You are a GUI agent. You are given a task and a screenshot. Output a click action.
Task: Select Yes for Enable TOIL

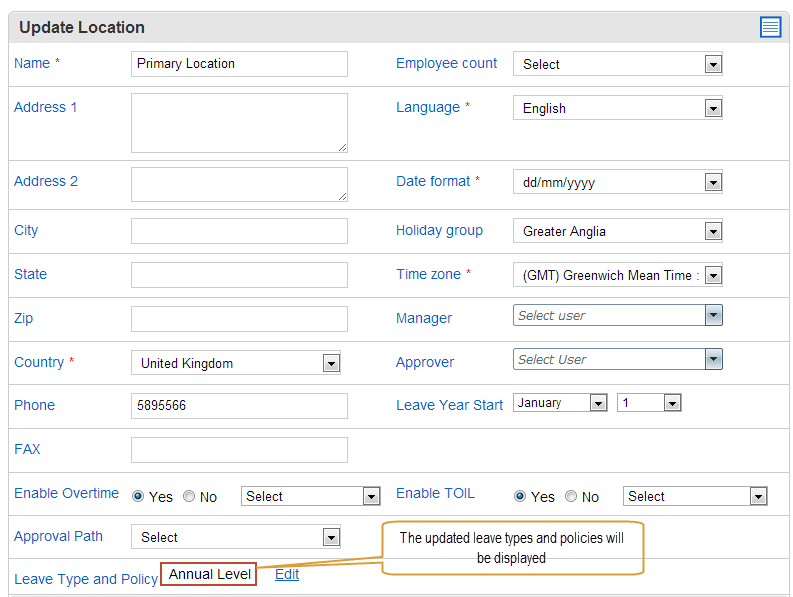[x=519, y=496]
